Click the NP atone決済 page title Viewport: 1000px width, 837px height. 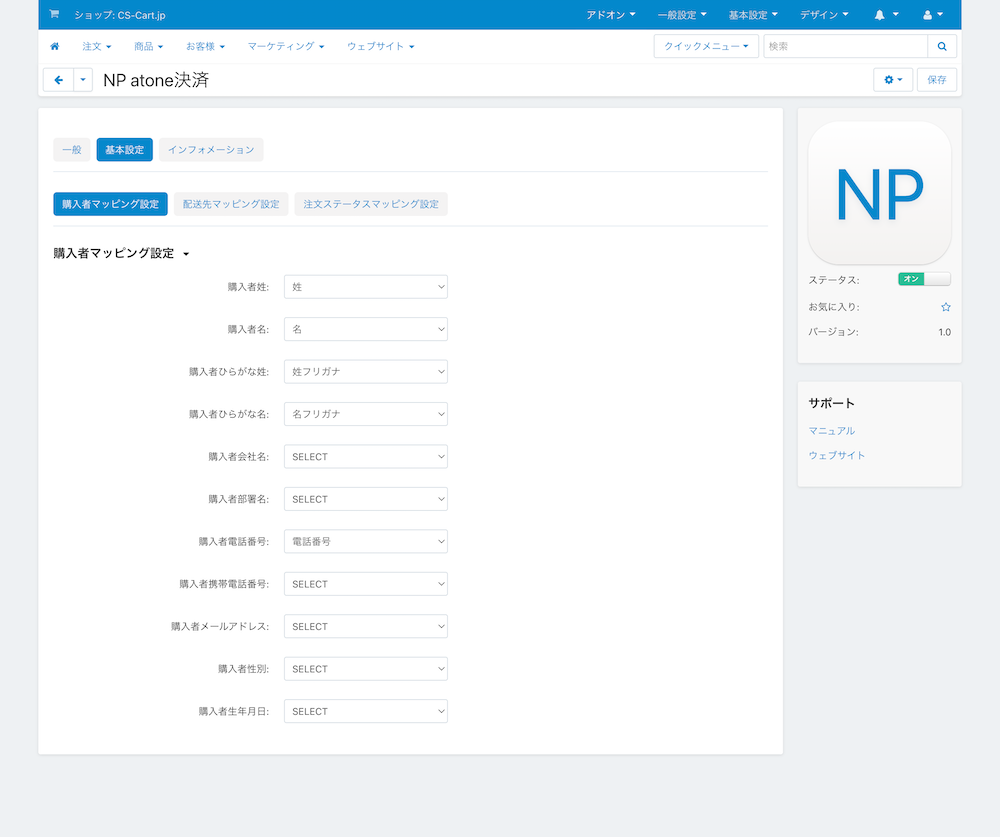pos(156,80)
